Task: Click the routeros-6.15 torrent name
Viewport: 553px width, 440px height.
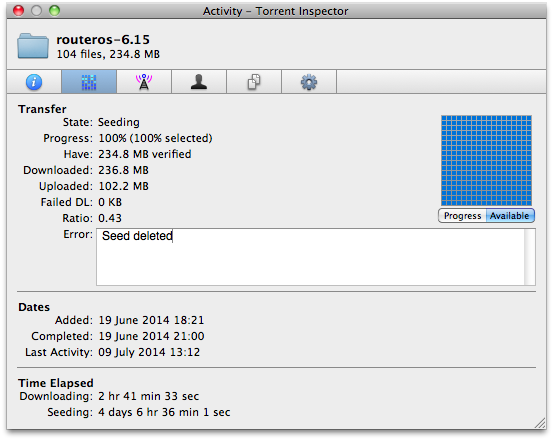Action: [103, 39]
